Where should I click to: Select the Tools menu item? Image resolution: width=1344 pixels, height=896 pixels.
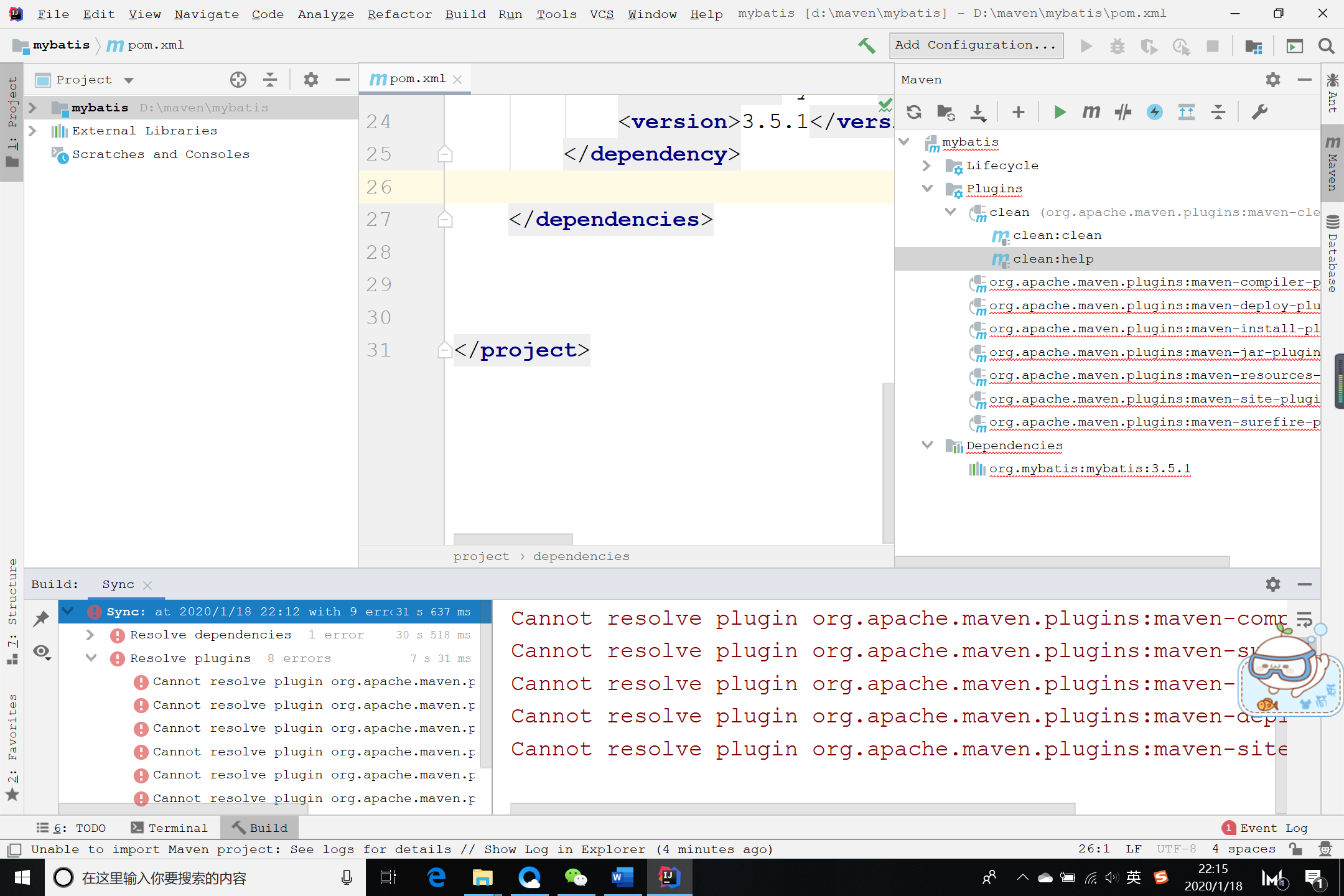[x=553, y=13]
